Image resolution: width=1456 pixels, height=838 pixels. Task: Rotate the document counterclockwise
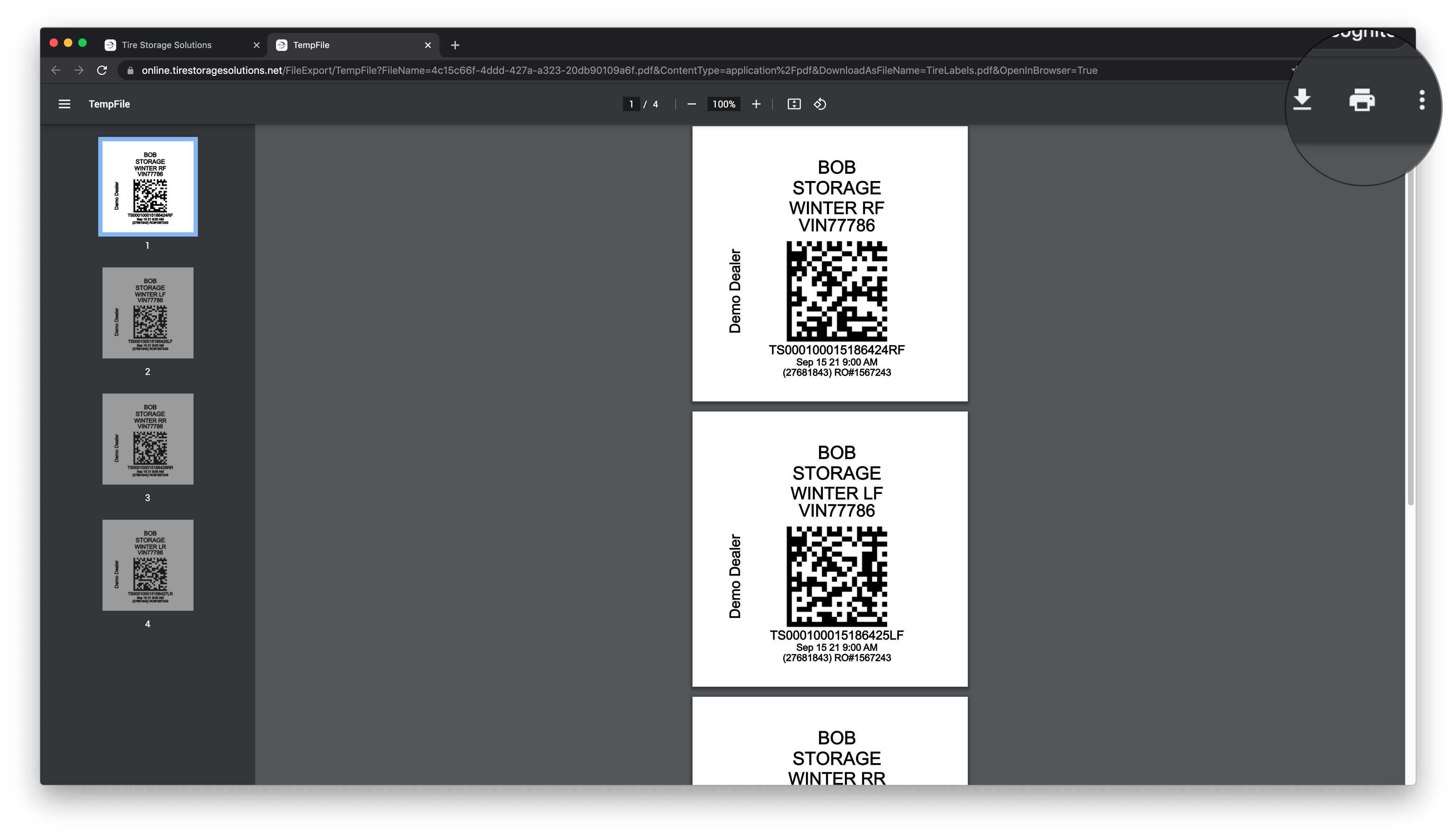(820, 104)
